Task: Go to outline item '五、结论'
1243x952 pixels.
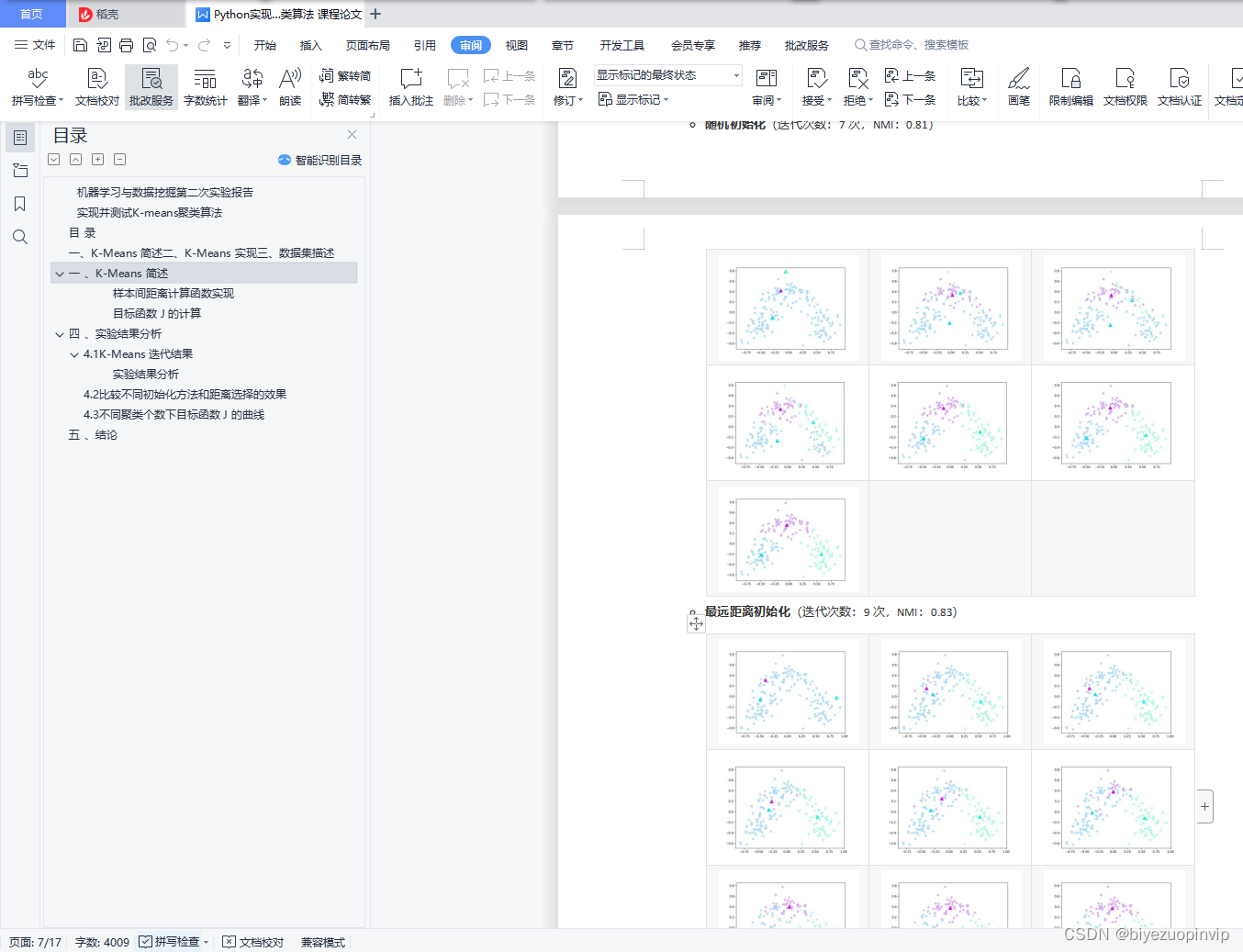Action: click(93, 435)
